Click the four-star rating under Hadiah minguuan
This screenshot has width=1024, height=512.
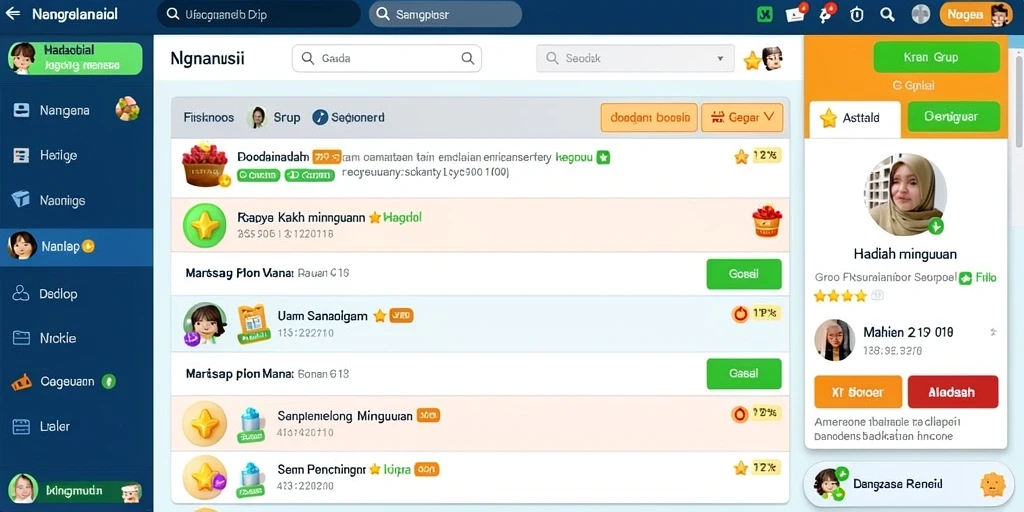tap(840, 296)
